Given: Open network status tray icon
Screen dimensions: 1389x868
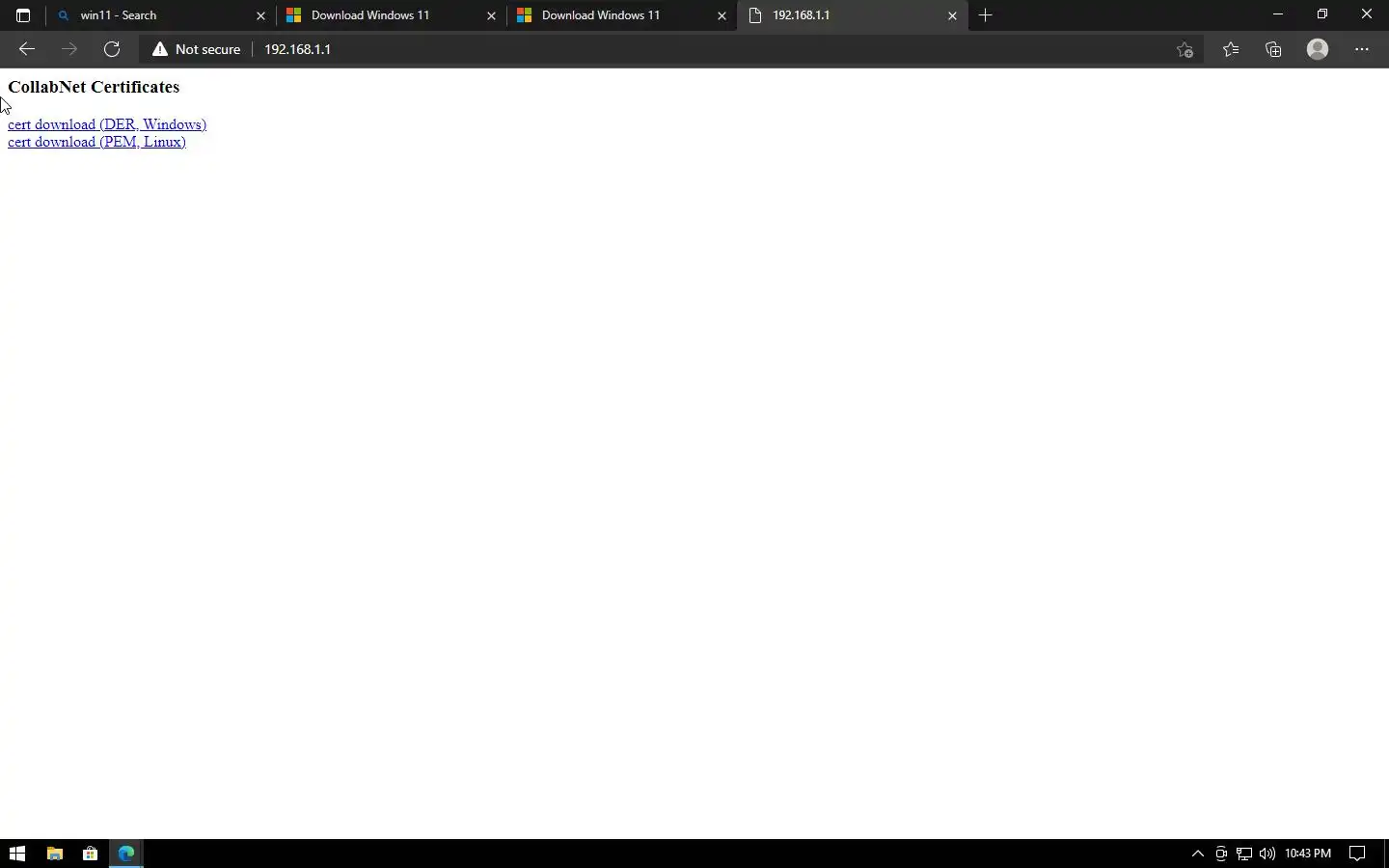Looking at the screenshot, I should click(x=1244, y=854).
